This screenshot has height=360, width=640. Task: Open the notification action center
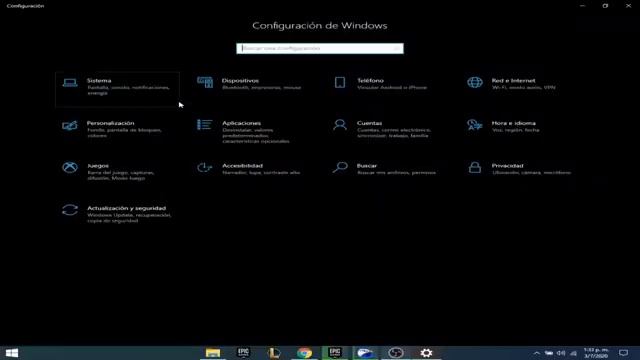pyautogui.click(x=623, y=353)
